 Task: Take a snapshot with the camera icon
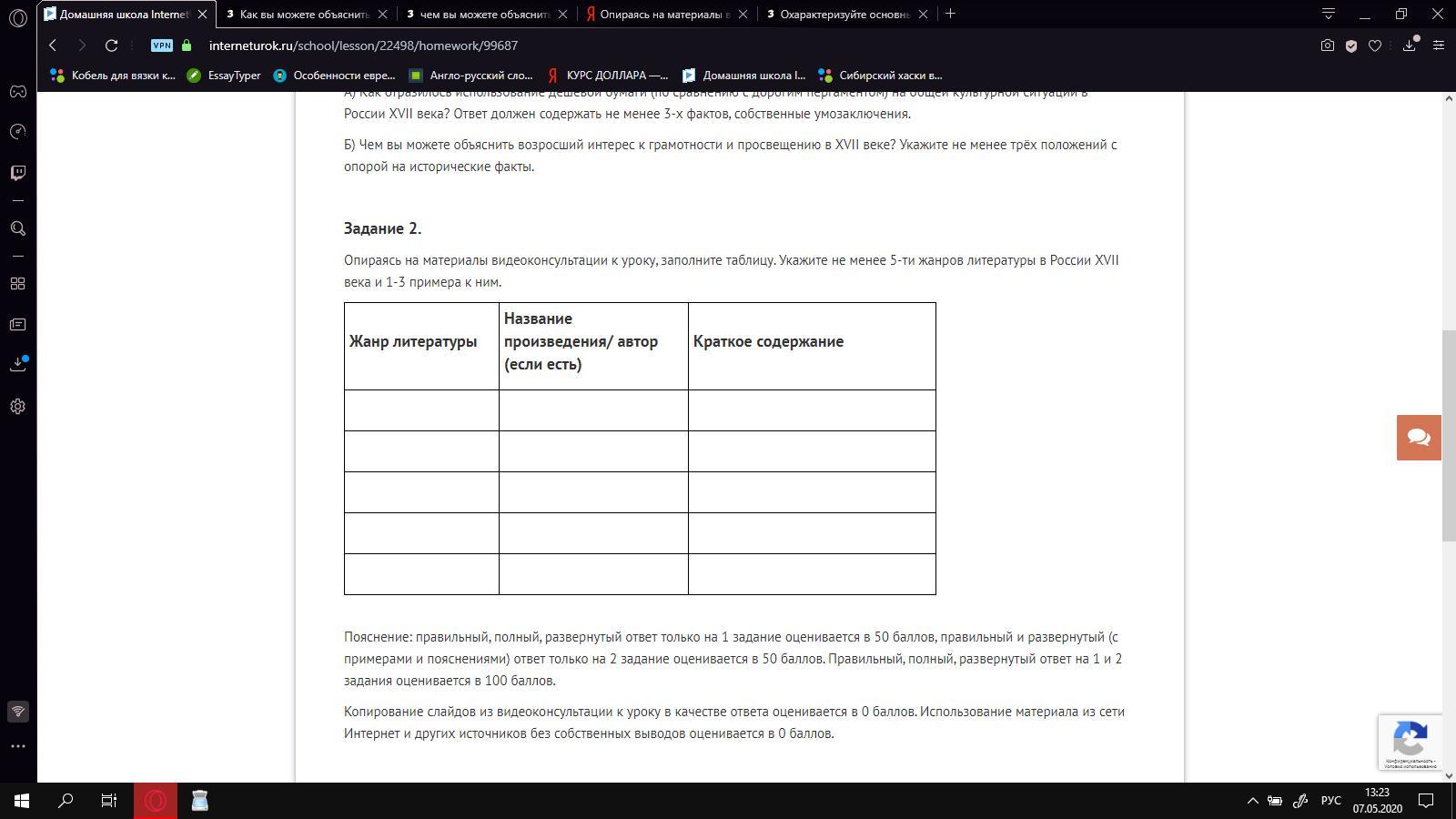point(1328,45)
